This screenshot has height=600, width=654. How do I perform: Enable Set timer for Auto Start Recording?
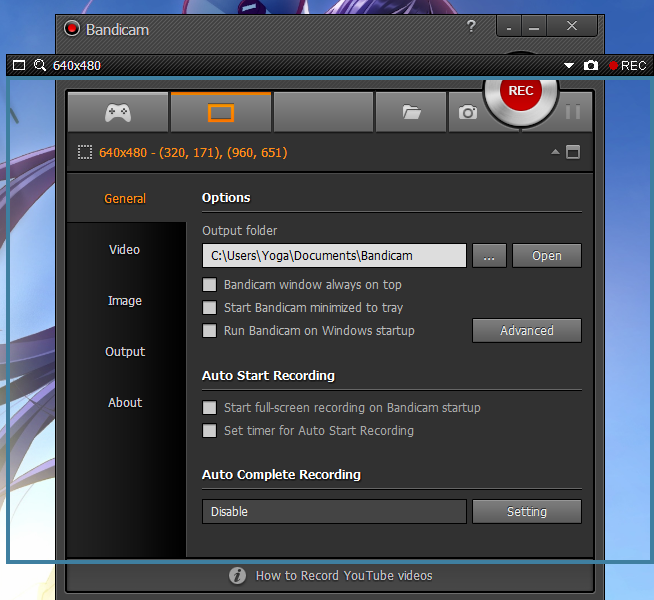click(x=209, y=430)
